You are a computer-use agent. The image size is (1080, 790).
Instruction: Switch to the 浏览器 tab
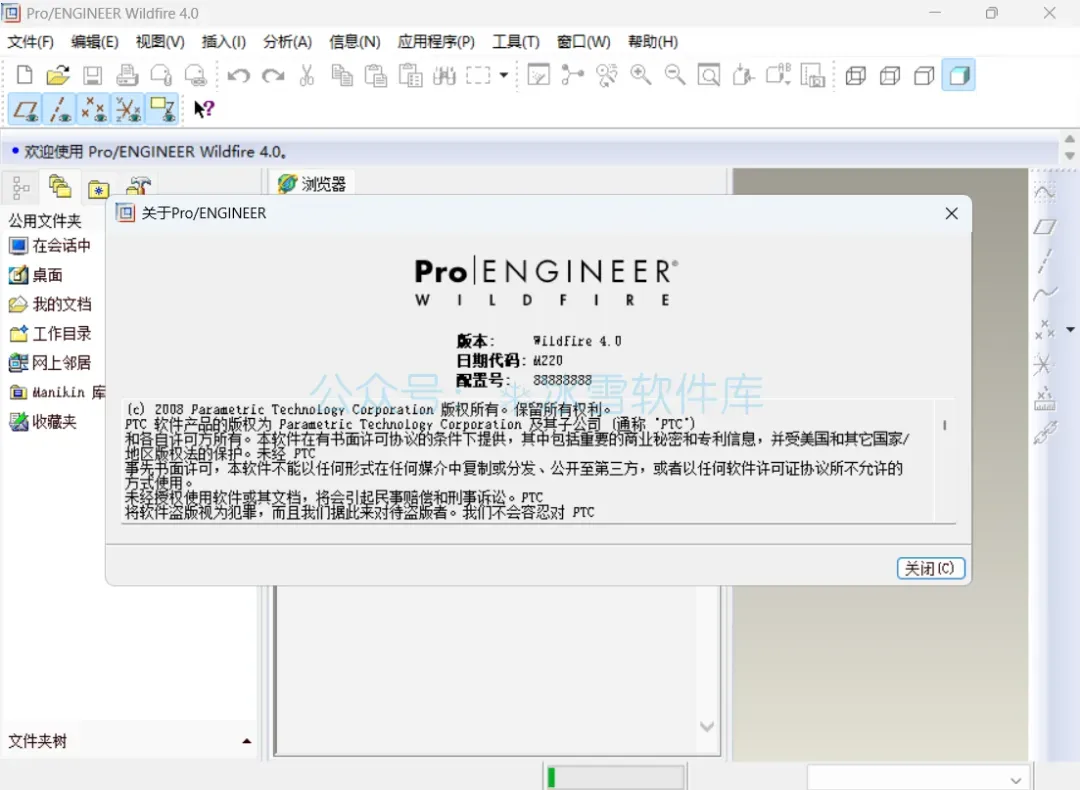tap(312, 184)
